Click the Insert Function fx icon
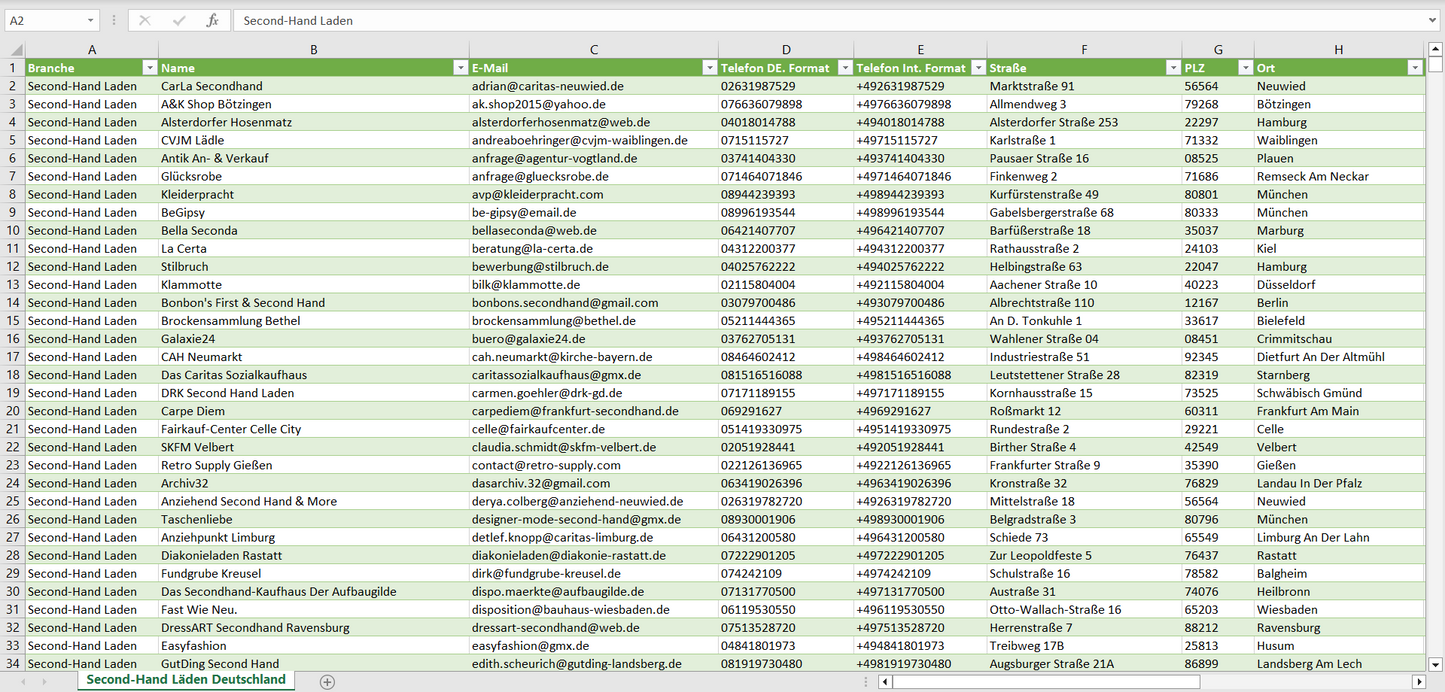1445x692 pixels. point(212,20)
